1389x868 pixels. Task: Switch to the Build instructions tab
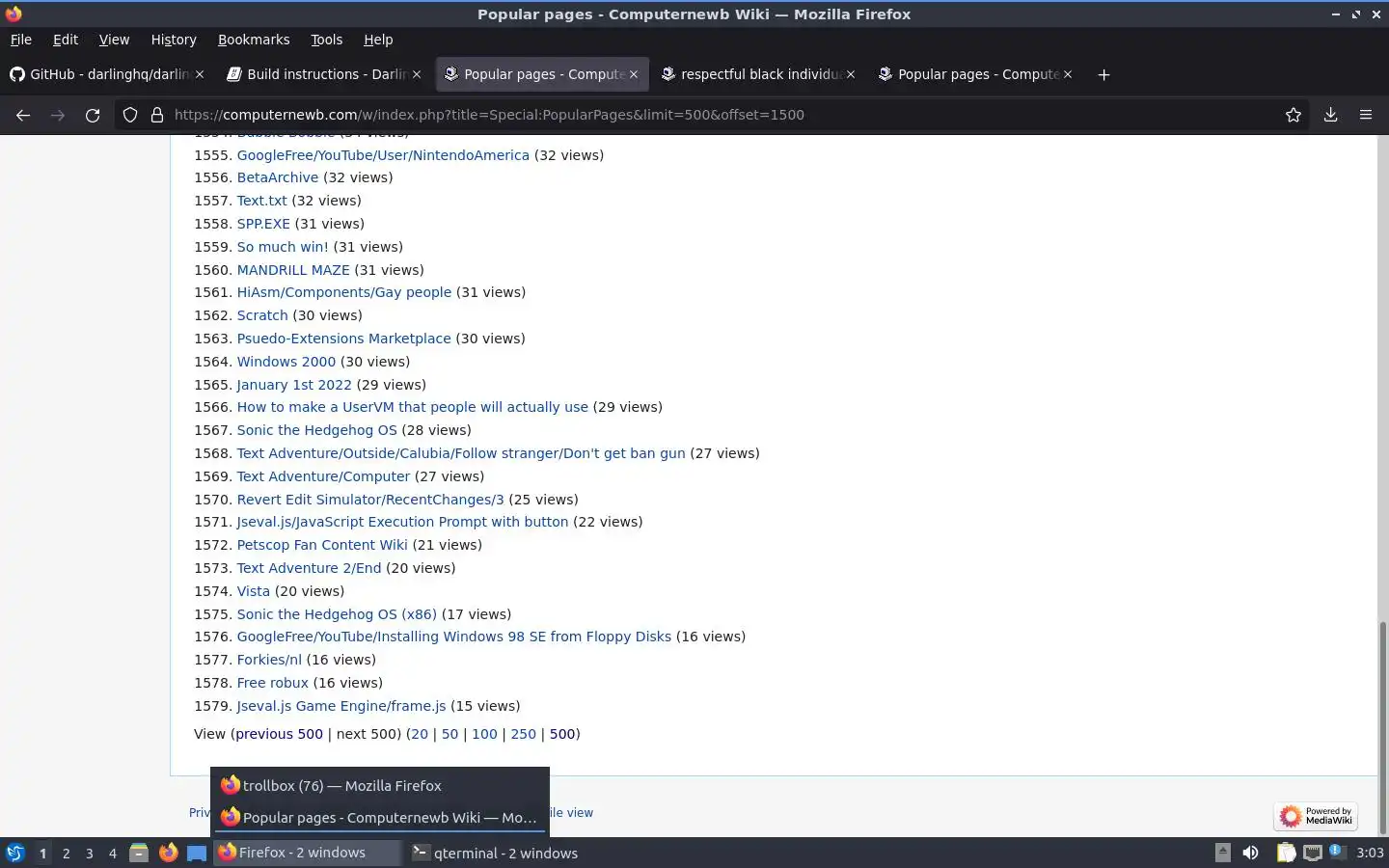(324, 74)
